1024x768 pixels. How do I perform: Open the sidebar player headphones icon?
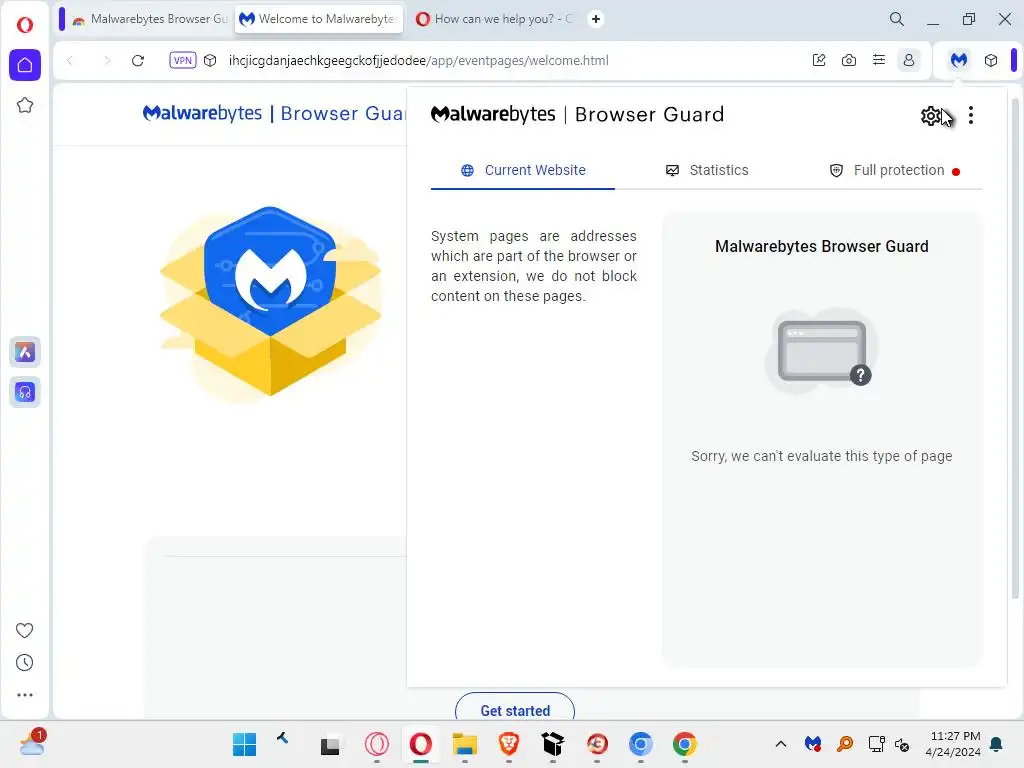[x=25, y=392]
